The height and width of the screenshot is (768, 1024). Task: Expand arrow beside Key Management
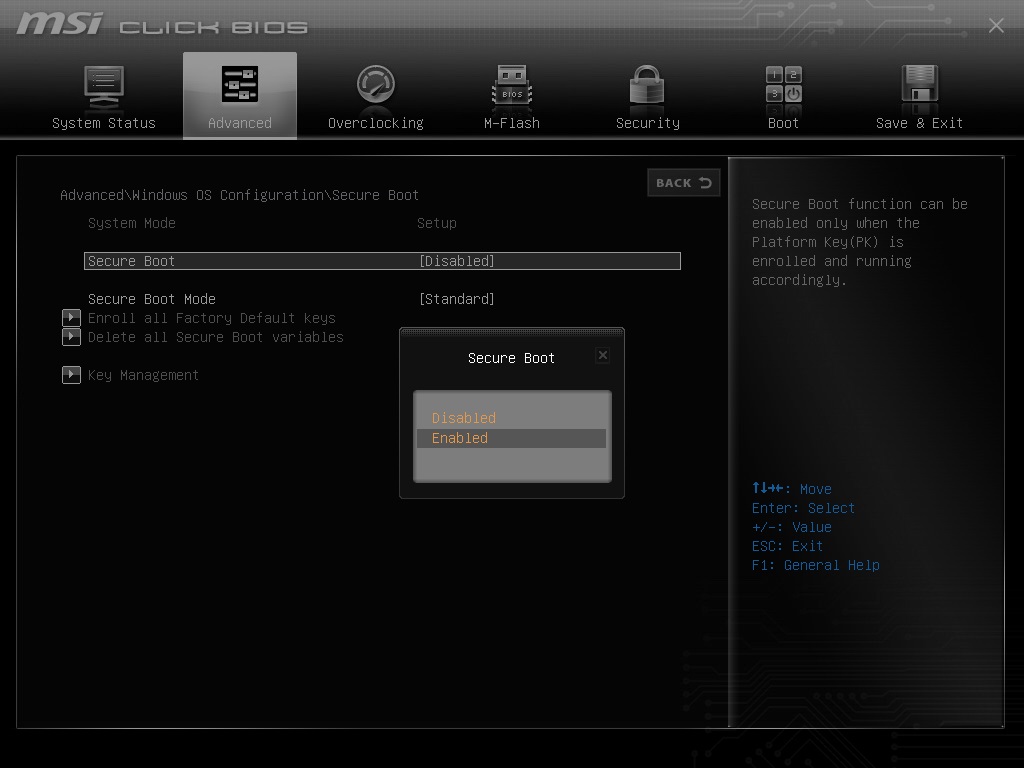[x=71, y=375]
